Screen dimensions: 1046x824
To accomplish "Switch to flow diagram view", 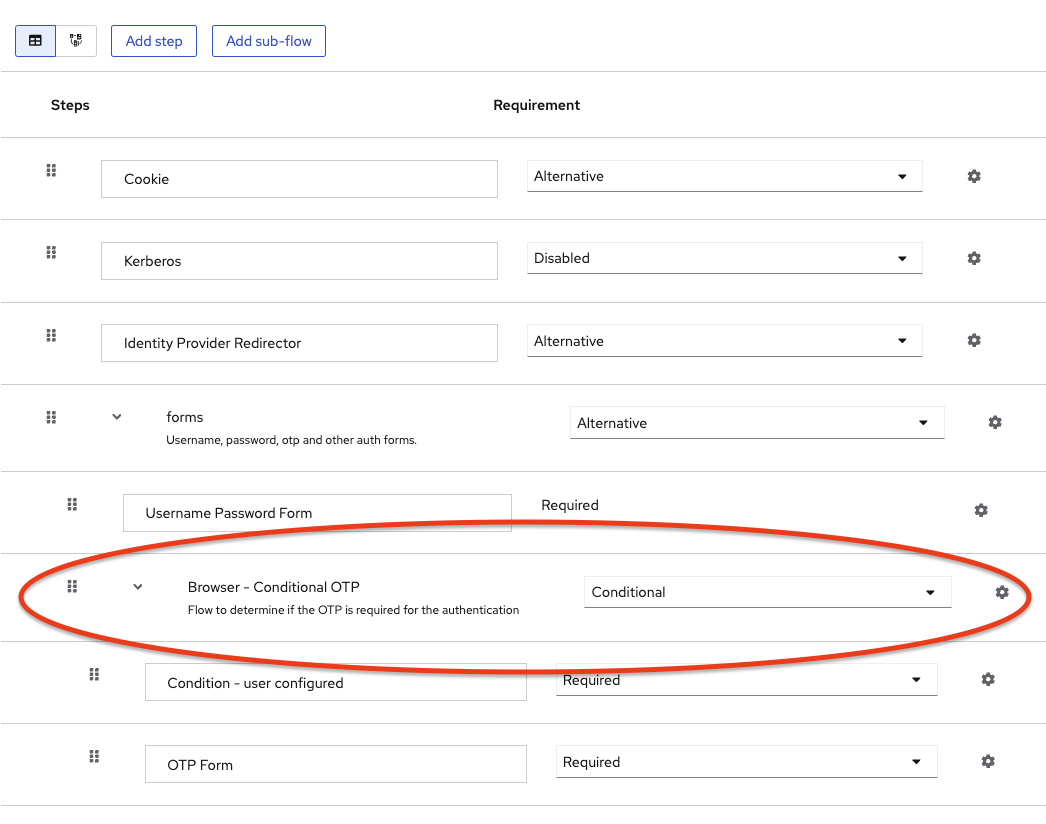I will [76, 41].
